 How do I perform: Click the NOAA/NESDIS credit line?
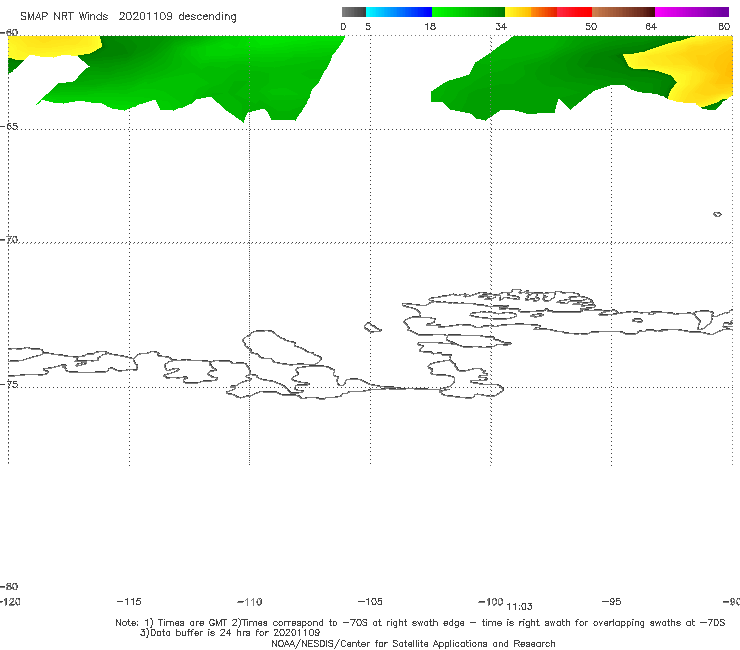coord(413,643)
